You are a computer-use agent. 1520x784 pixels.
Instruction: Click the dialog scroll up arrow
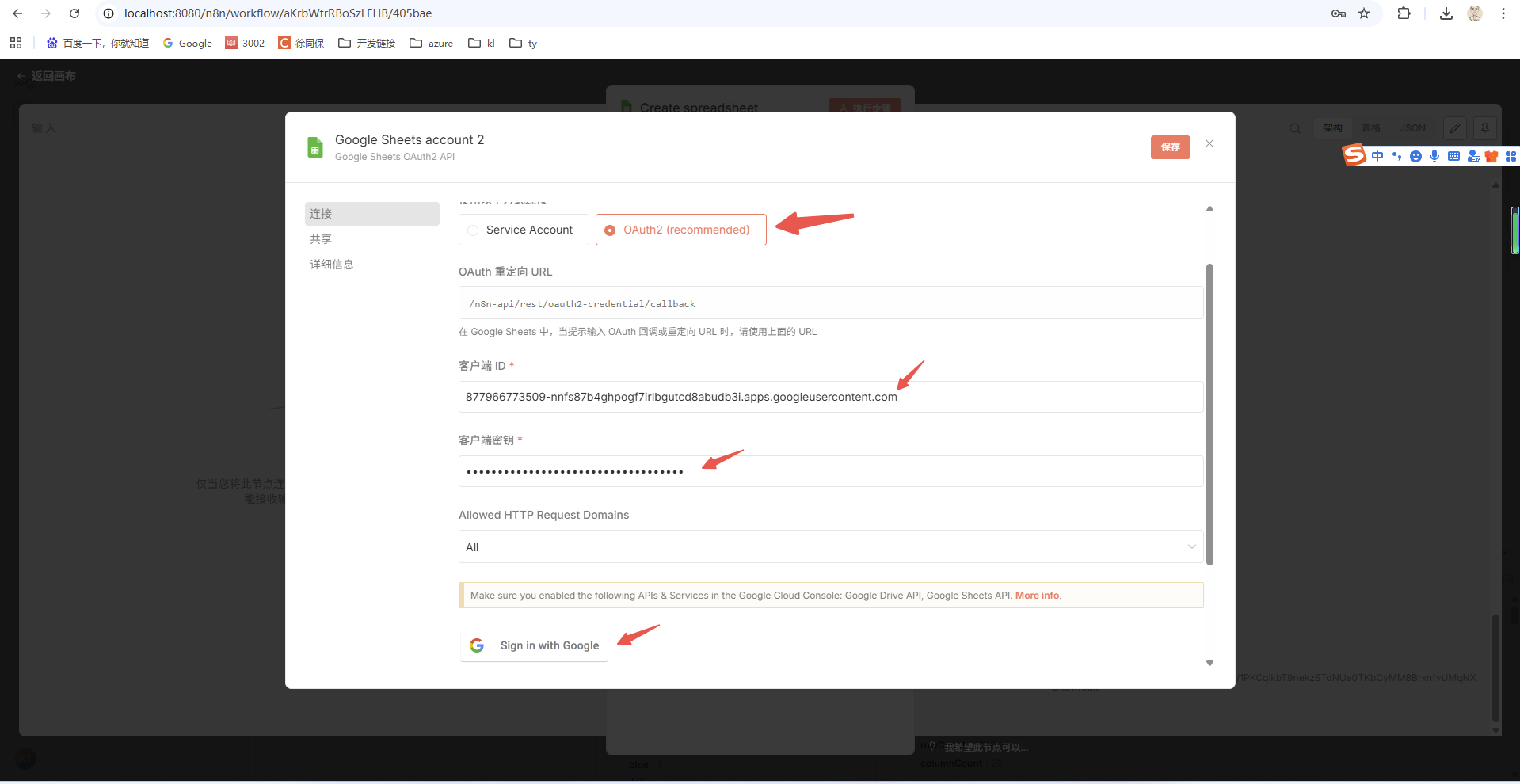tap(1210, 209)
